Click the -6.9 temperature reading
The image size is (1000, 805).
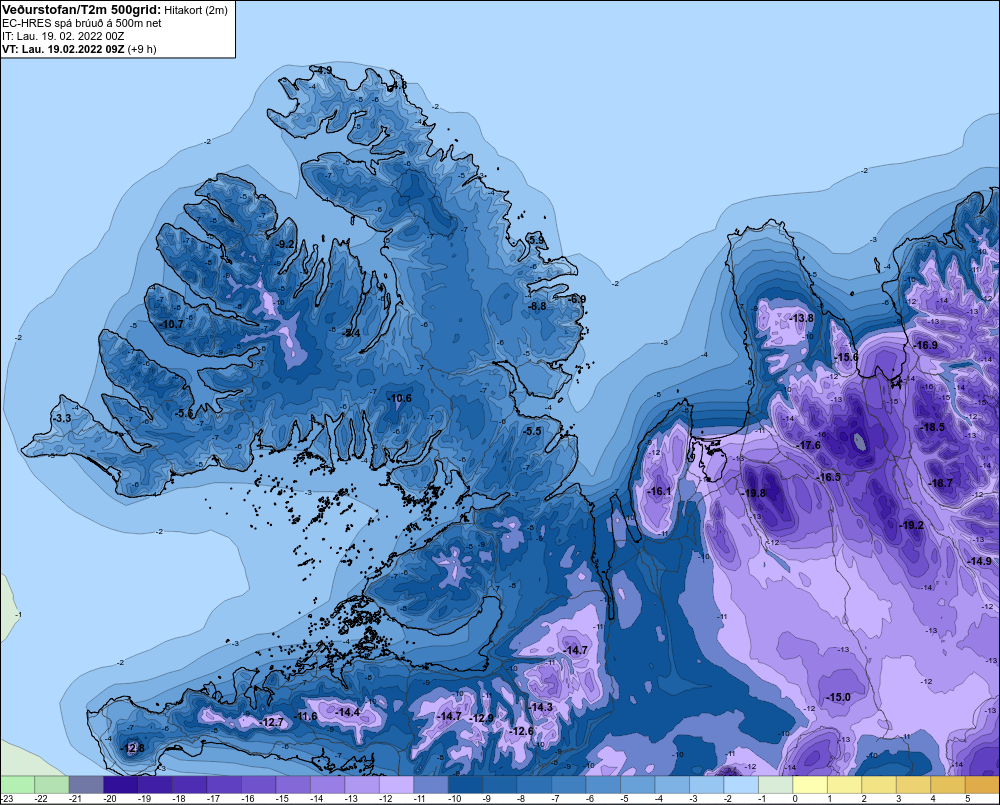577,299
